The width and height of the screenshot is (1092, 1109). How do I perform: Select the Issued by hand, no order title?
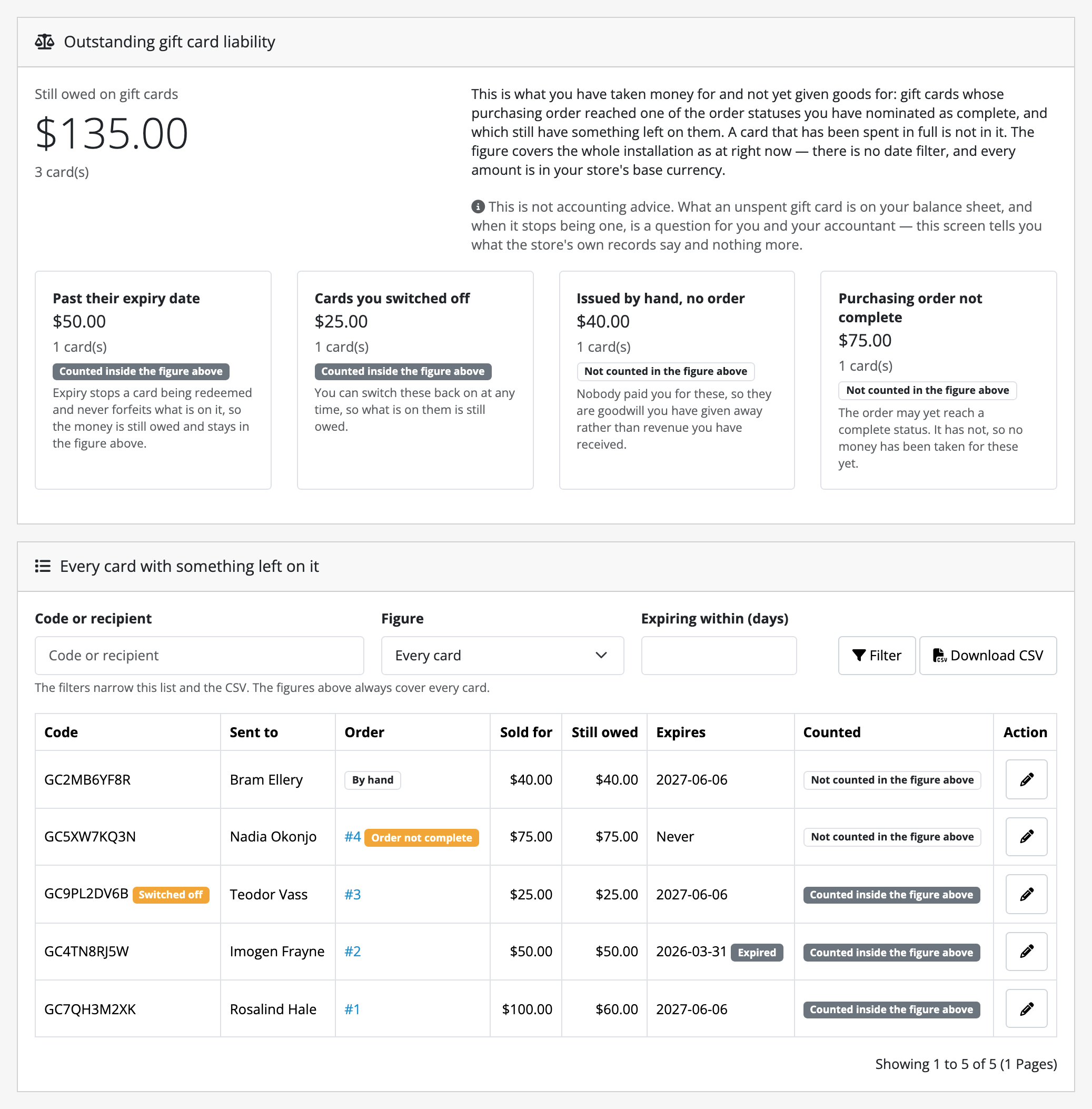(x=660, y=299)
